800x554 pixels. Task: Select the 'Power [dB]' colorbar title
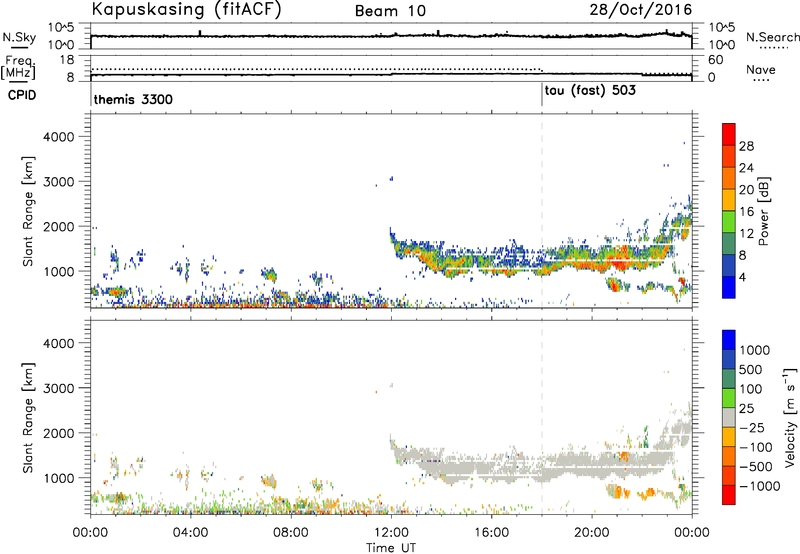tap(763, 211)
